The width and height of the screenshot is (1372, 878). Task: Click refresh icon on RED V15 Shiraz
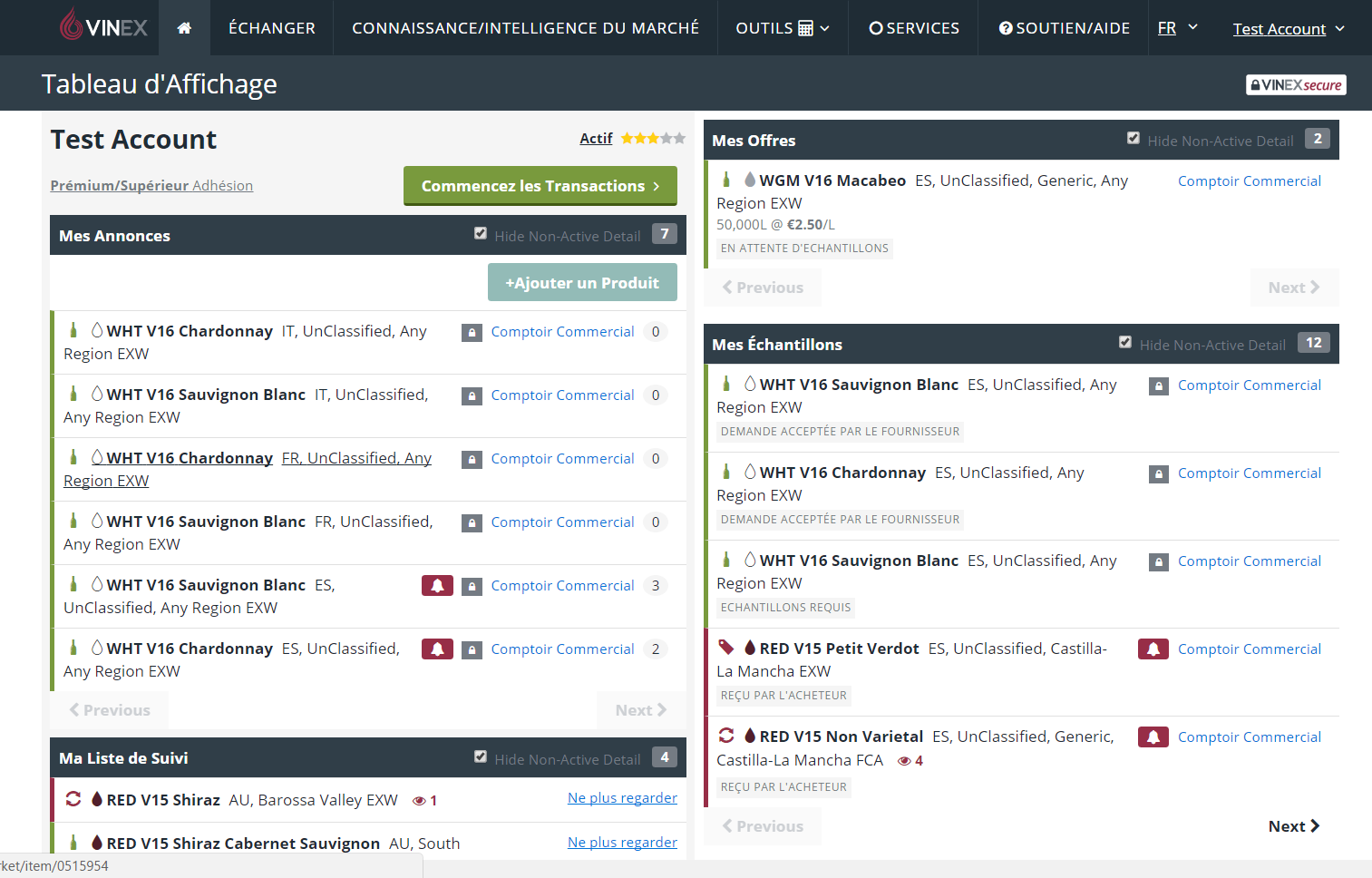[x=73, y=799]
